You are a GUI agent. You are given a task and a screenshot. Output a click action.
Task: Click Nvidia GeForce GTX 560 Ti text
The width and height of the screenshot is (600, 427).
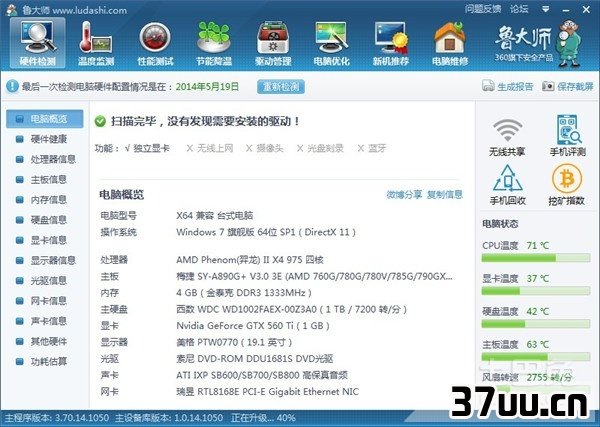pyautogui.click(x=253, y=326)
